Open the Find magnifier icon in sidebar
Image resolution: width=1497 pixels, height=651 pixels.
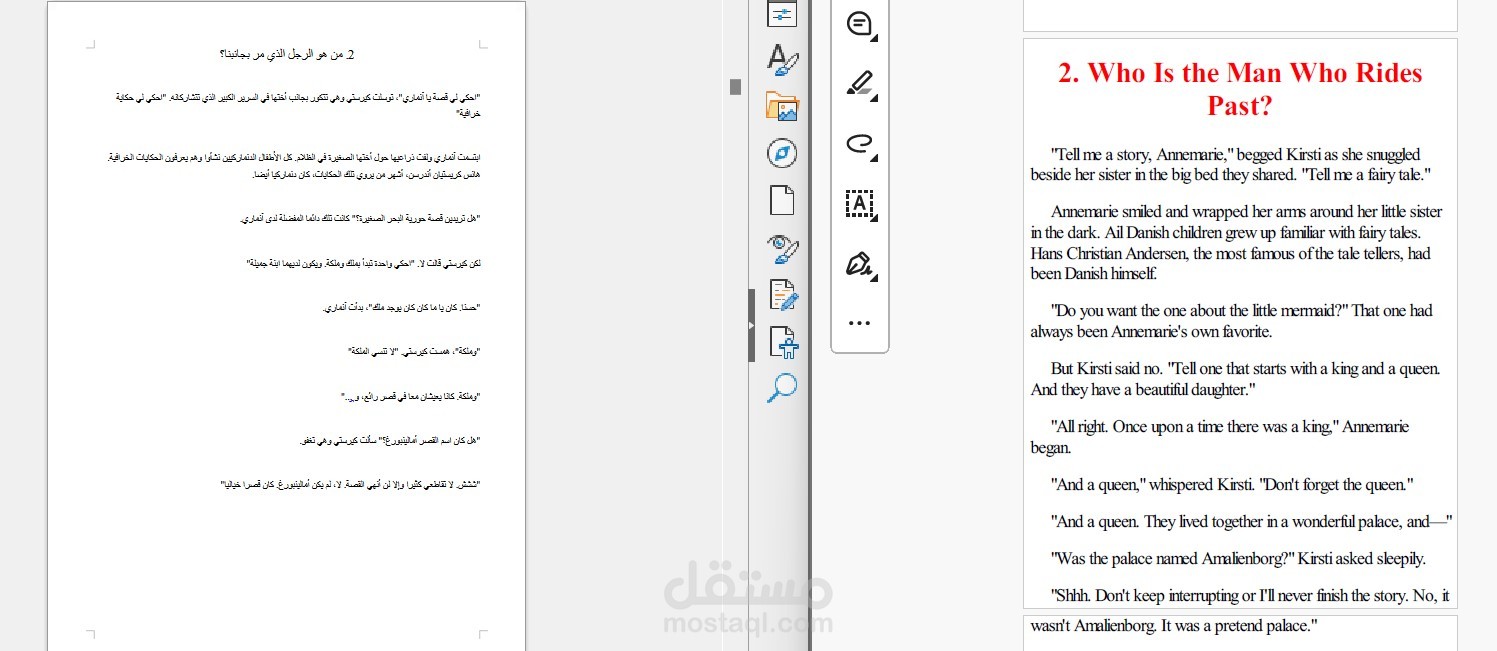(782, 388)
